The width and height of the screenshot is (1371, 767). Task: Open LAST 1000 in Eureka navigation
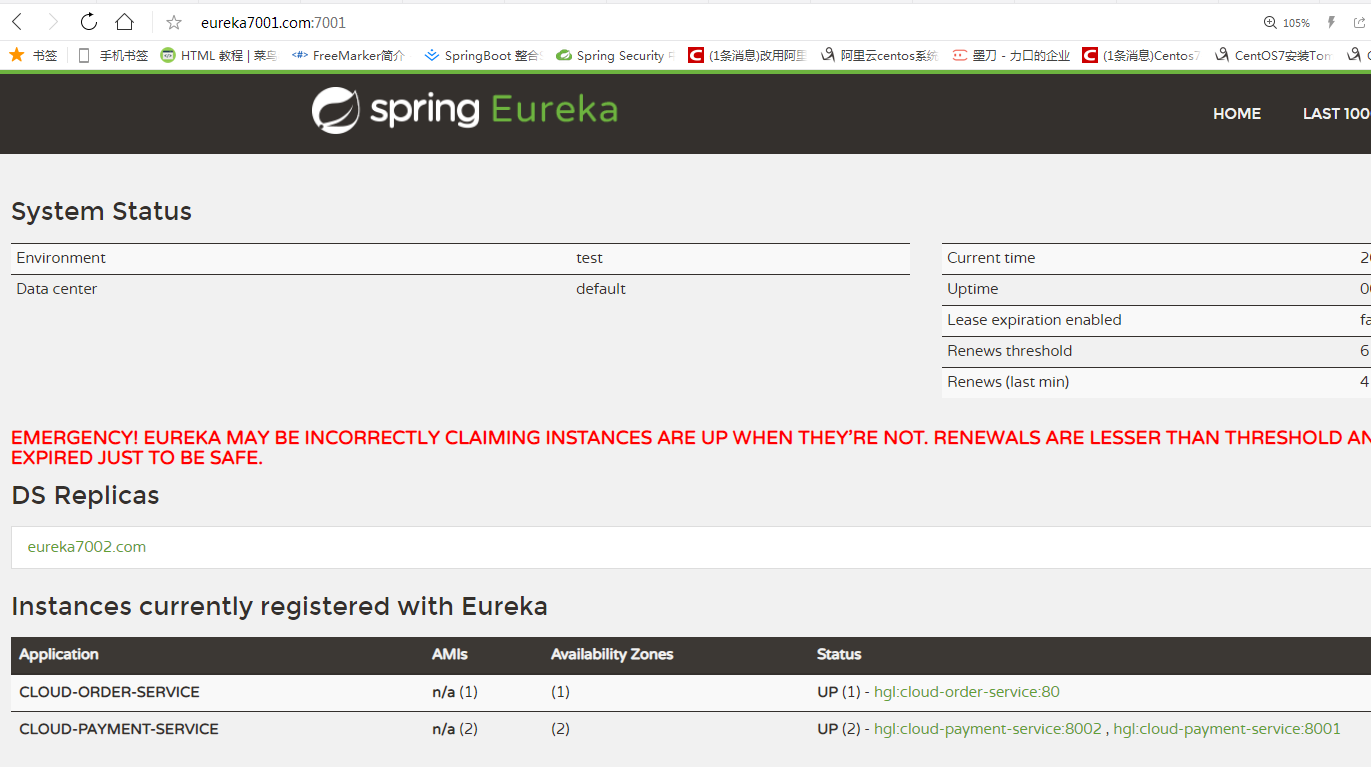(1336, 114)
